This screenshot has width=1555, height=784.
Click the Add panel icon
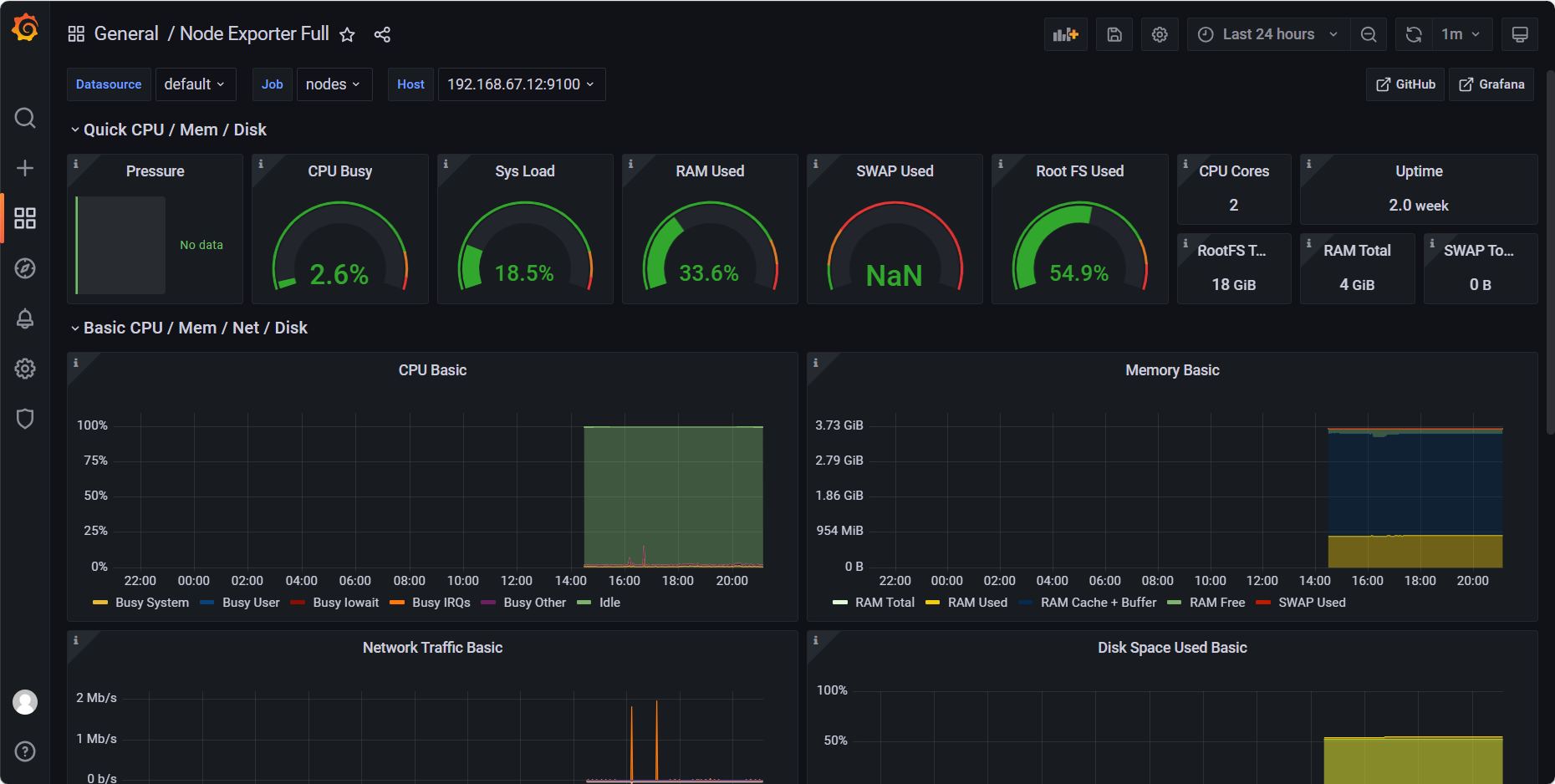pos(1066,34)
